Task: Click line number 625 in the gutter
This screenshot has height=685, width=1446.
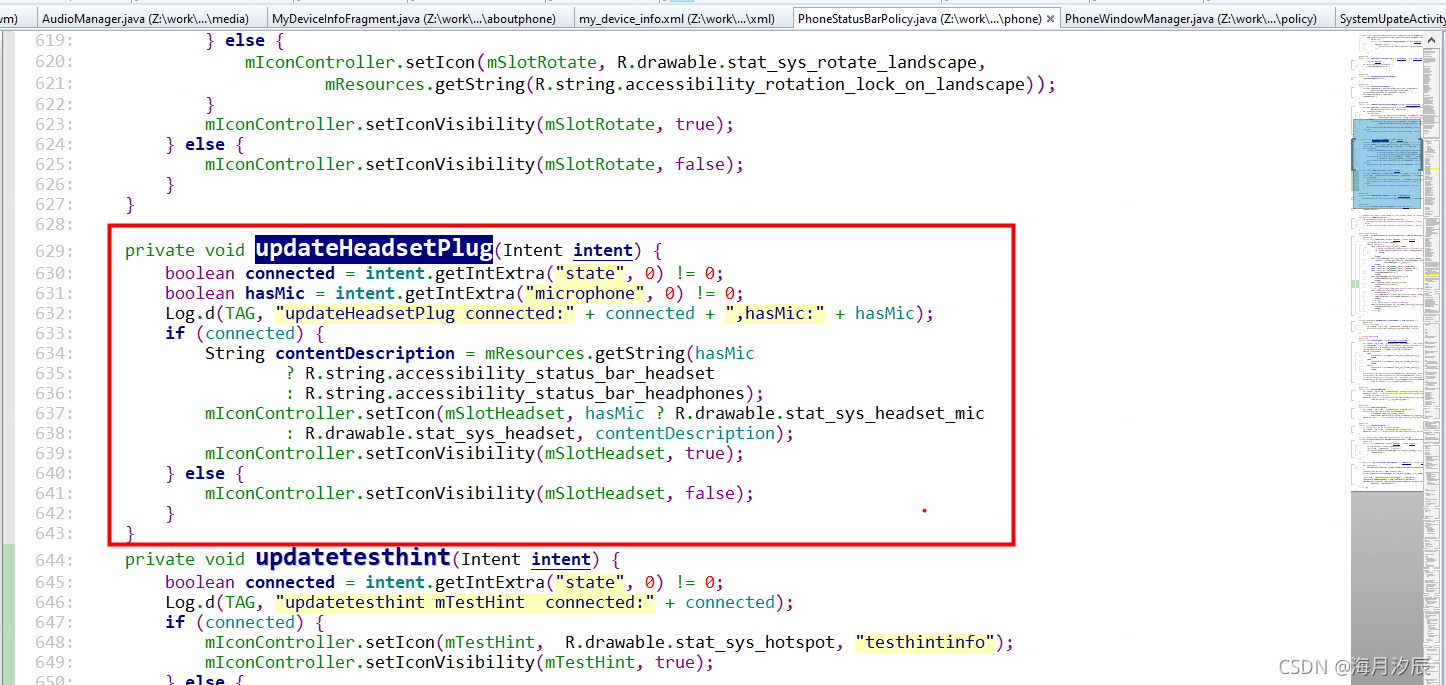Action: pos(54,164)
